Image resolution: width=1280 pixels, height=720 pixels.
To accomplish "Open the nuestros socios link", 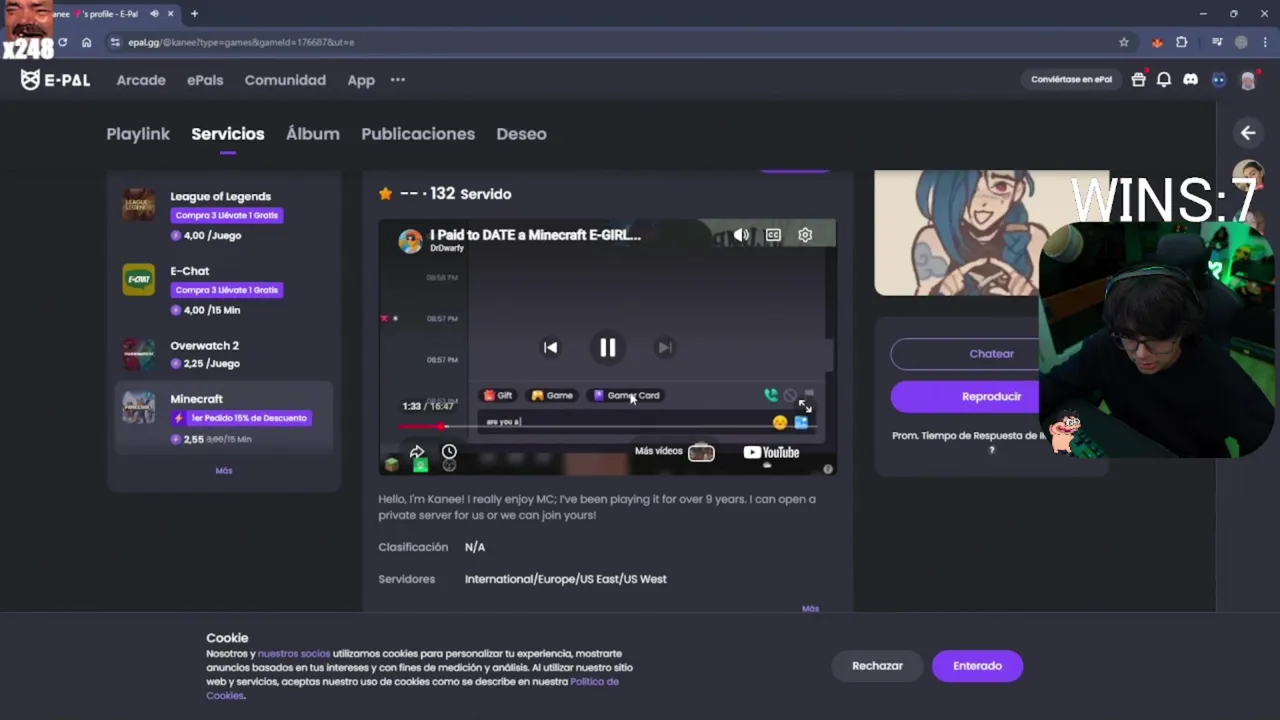I will (x=294, y=653).
